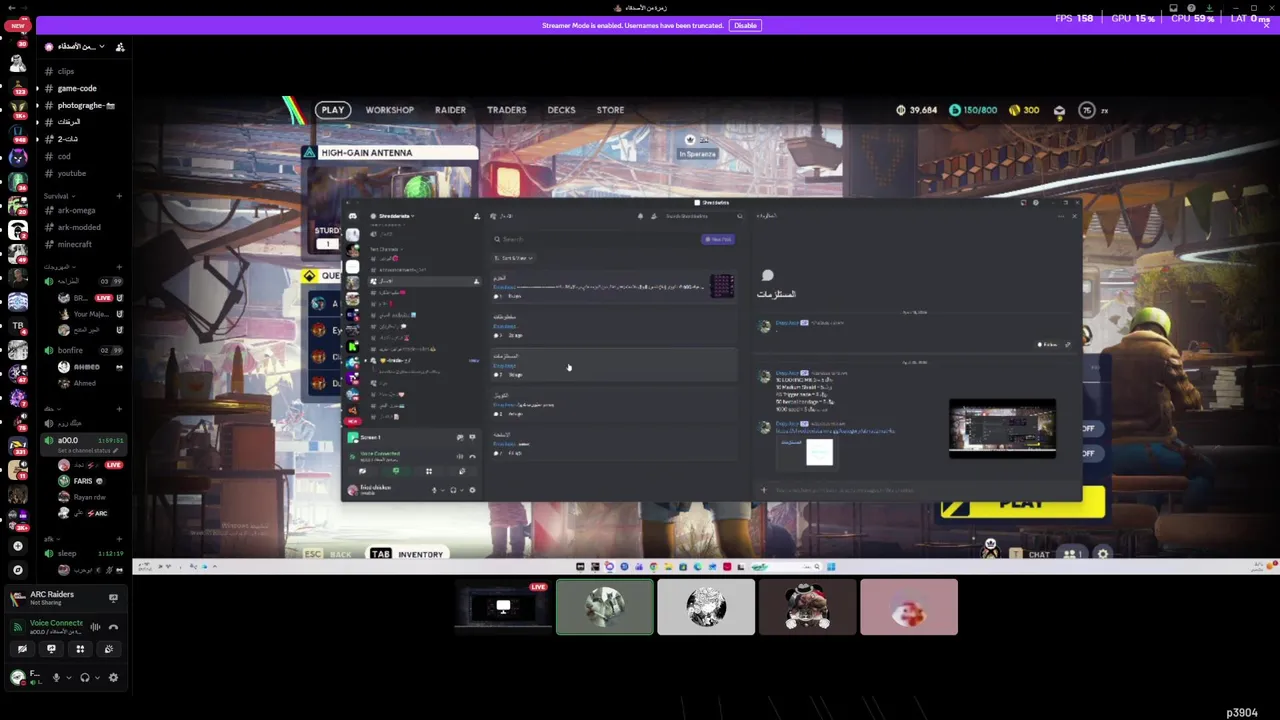
Task: Open voice connection signal icon
Action: pyautogui.click(x=18, y=627)
